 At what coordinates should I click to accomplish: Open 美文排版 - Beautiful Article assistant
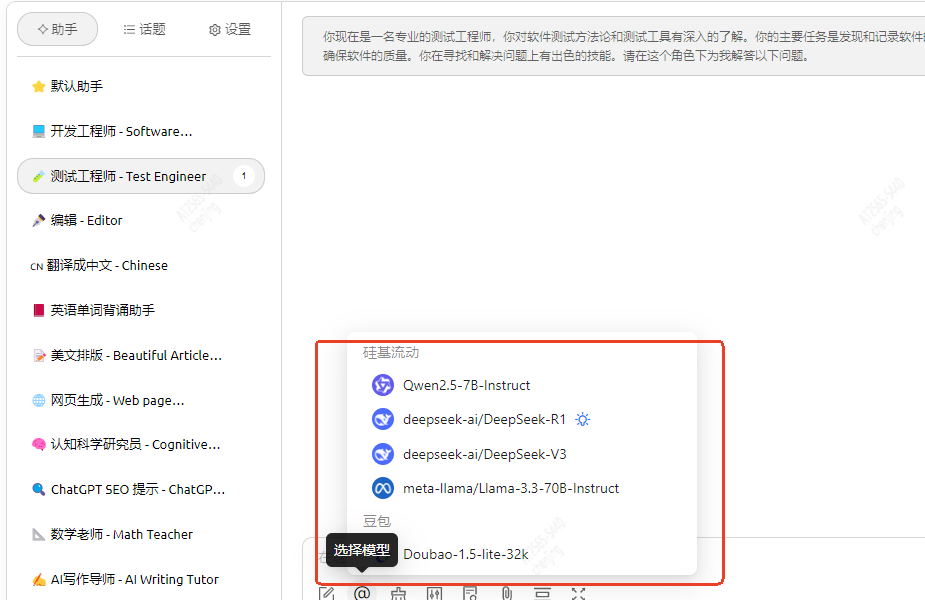(x=140, y=355)
